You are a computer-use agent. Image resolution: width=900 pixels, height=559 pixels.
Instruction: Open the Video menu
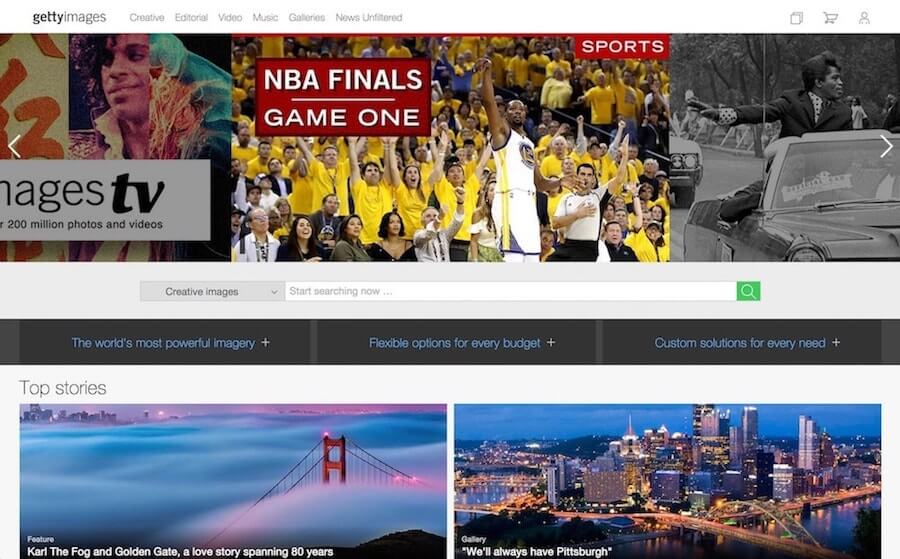tap(230, 18)
